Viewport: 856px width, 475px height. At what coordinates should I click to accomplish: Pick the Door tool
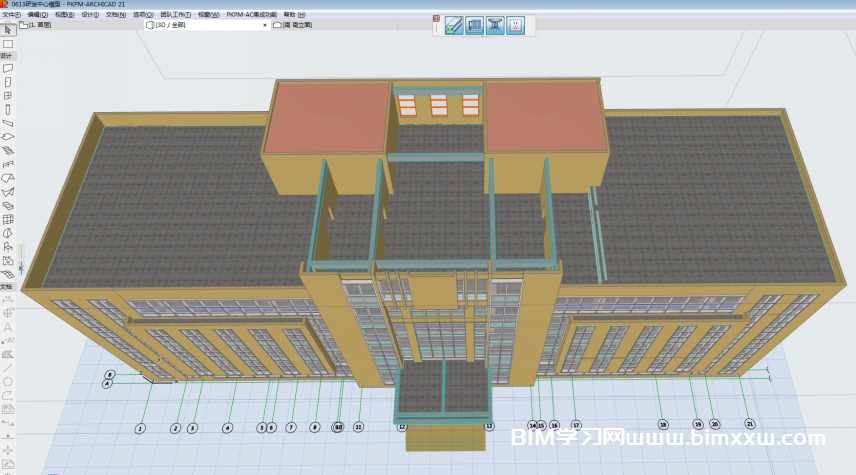click(7, 82)
